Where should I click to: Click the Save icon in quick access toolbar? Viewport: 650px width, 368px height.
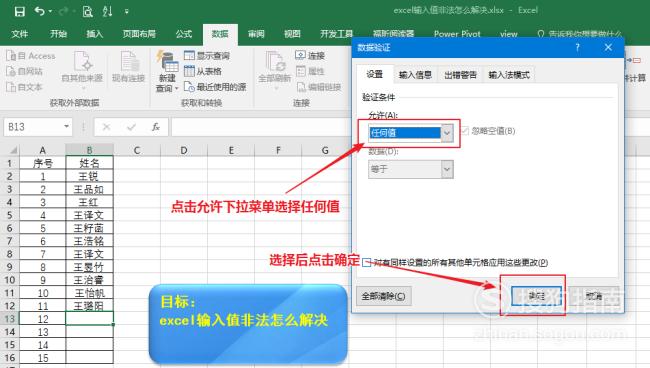click(x=19, y=11)
